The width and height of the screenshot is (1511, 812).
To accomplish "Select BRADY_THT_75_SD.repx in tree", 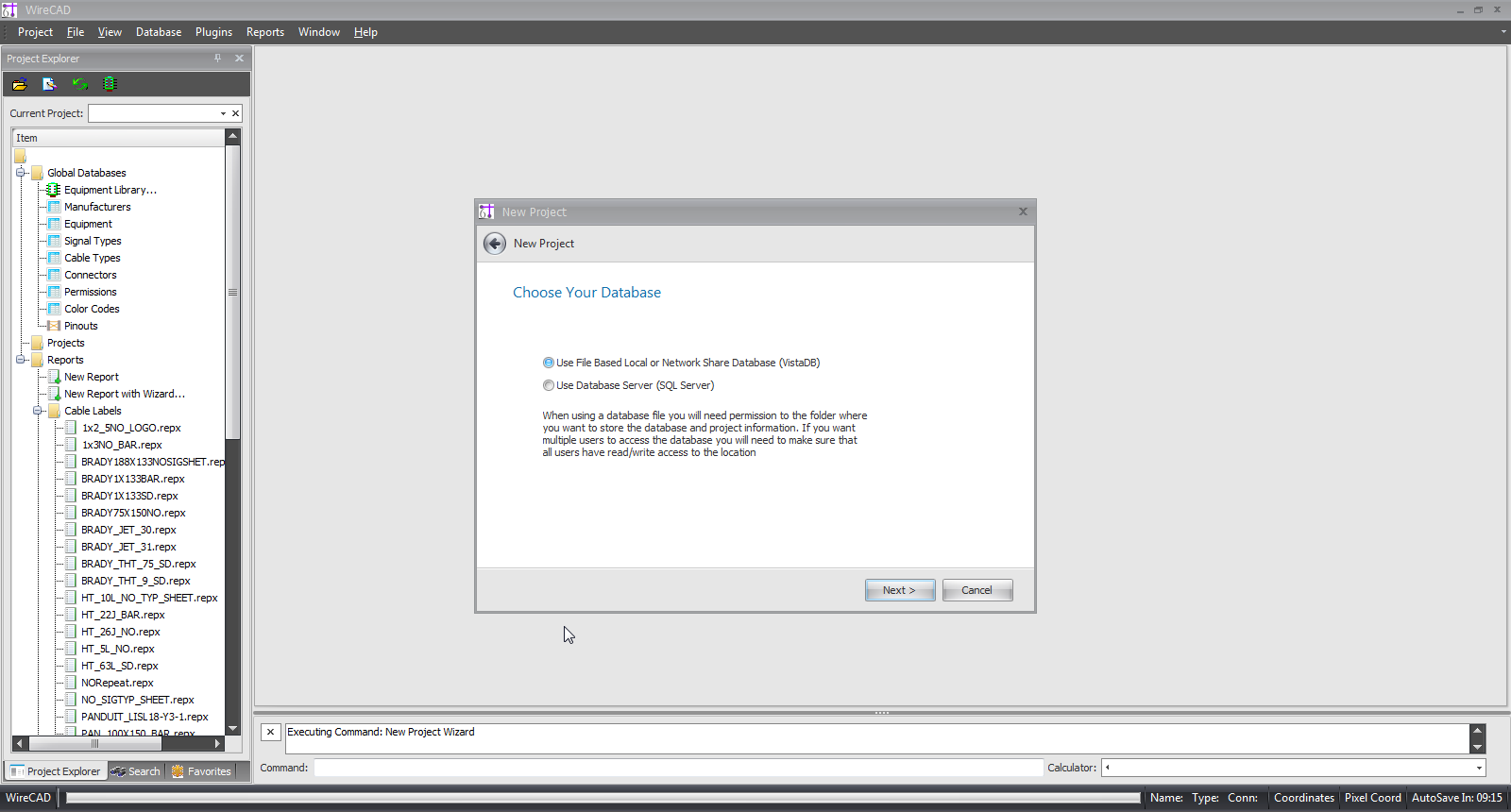I will [x=138, y=564].
